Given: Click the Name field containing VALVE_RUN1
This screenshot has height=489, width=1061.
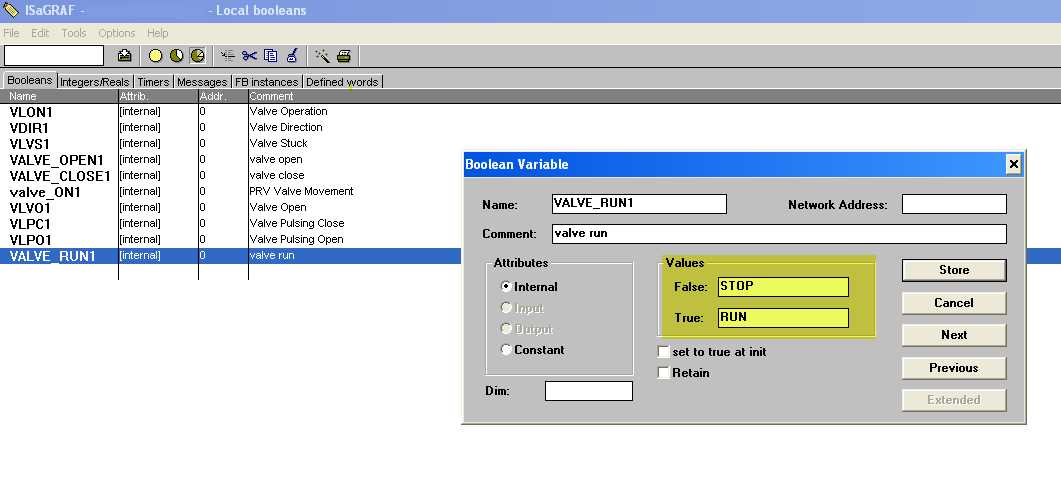Looking at the screenshot, I should (639, 204).
